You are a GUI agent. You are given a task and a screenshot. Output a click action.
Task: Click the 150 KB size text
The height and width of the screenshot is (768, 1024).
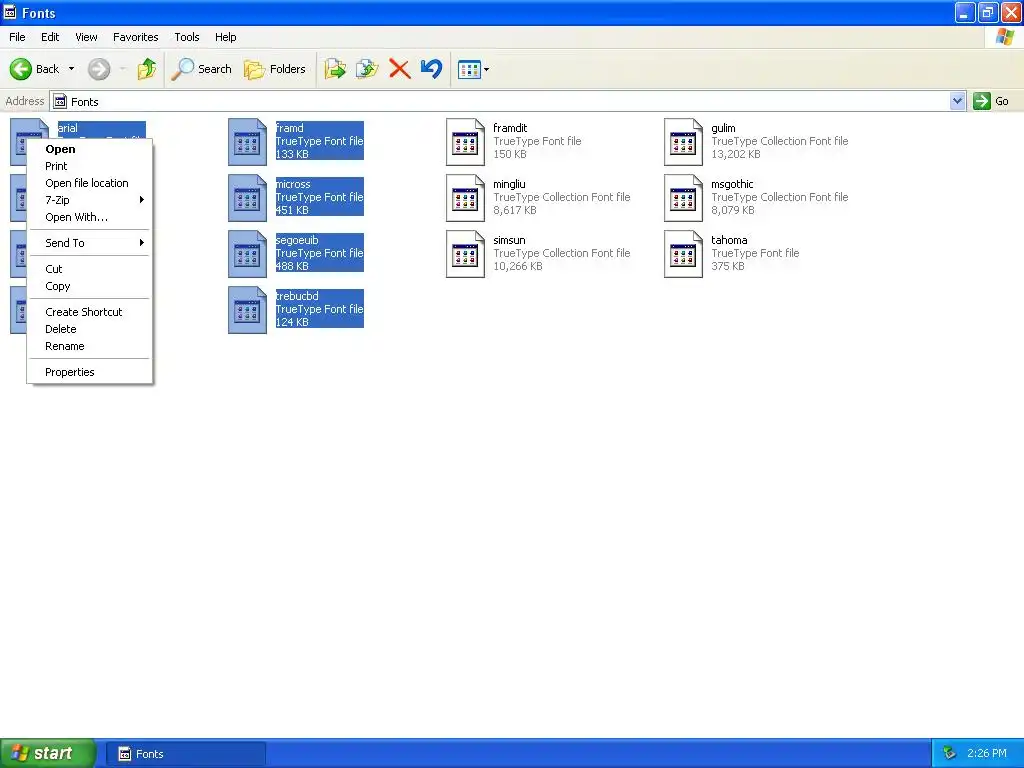[509, 154]
